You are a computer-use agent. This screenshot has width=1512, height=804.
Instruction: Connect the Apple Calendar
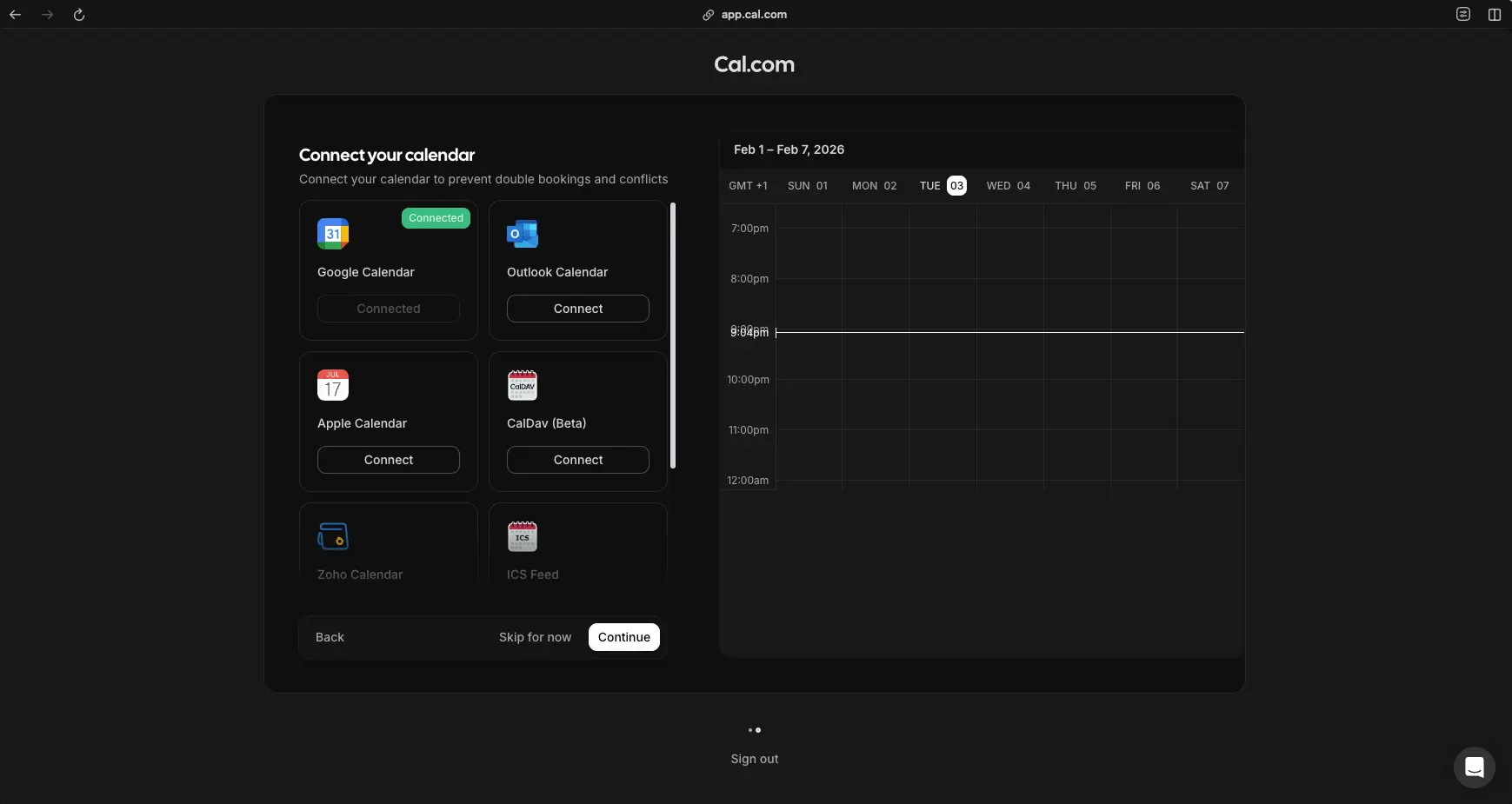(388, 460)
